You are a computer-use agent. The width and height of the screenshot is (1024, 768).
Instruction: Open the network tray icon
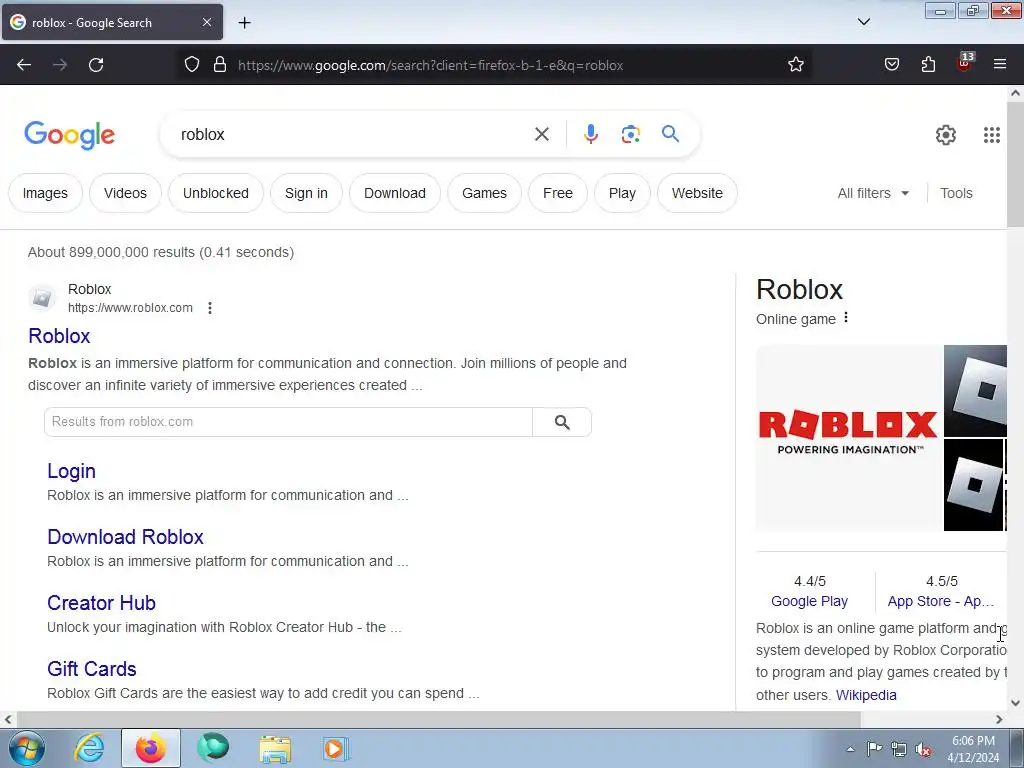click(x=899, y=749)
